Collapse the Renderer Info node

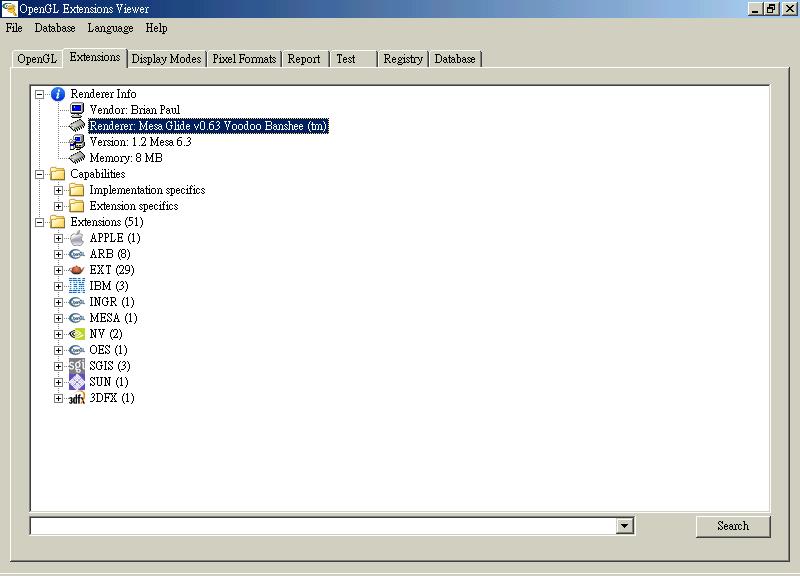39,94
